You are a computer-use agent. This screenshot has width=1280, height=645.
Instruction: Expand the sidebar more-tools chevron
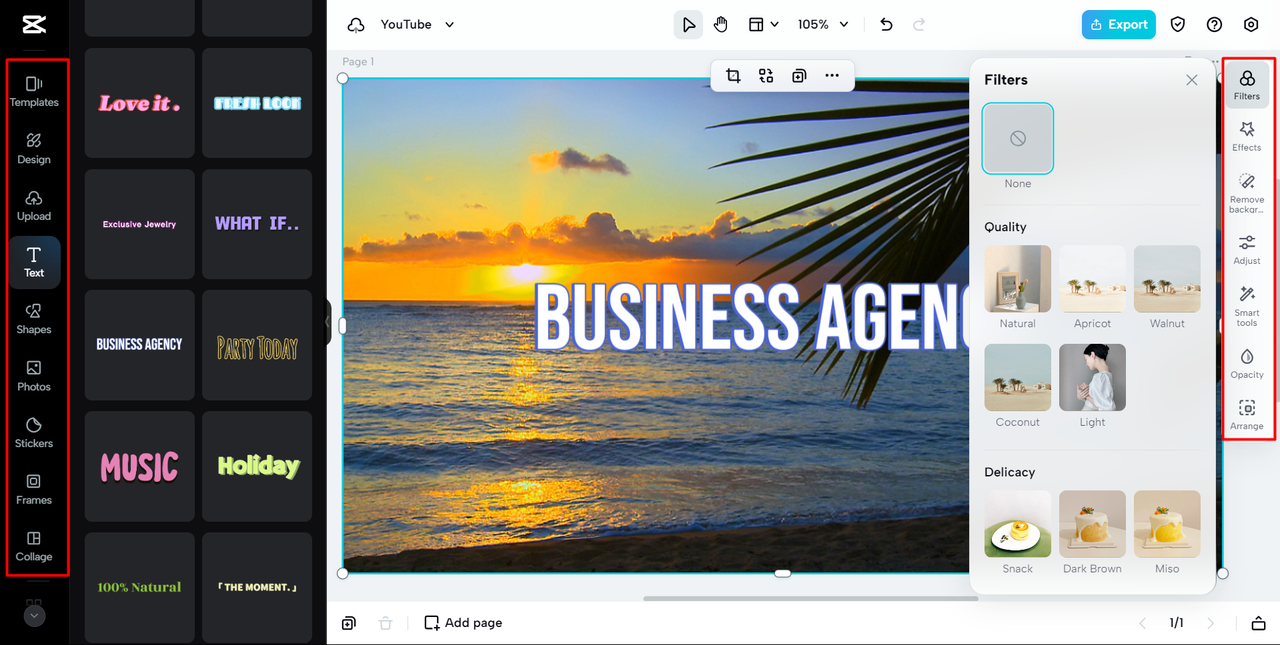click(x=34, y=616)
